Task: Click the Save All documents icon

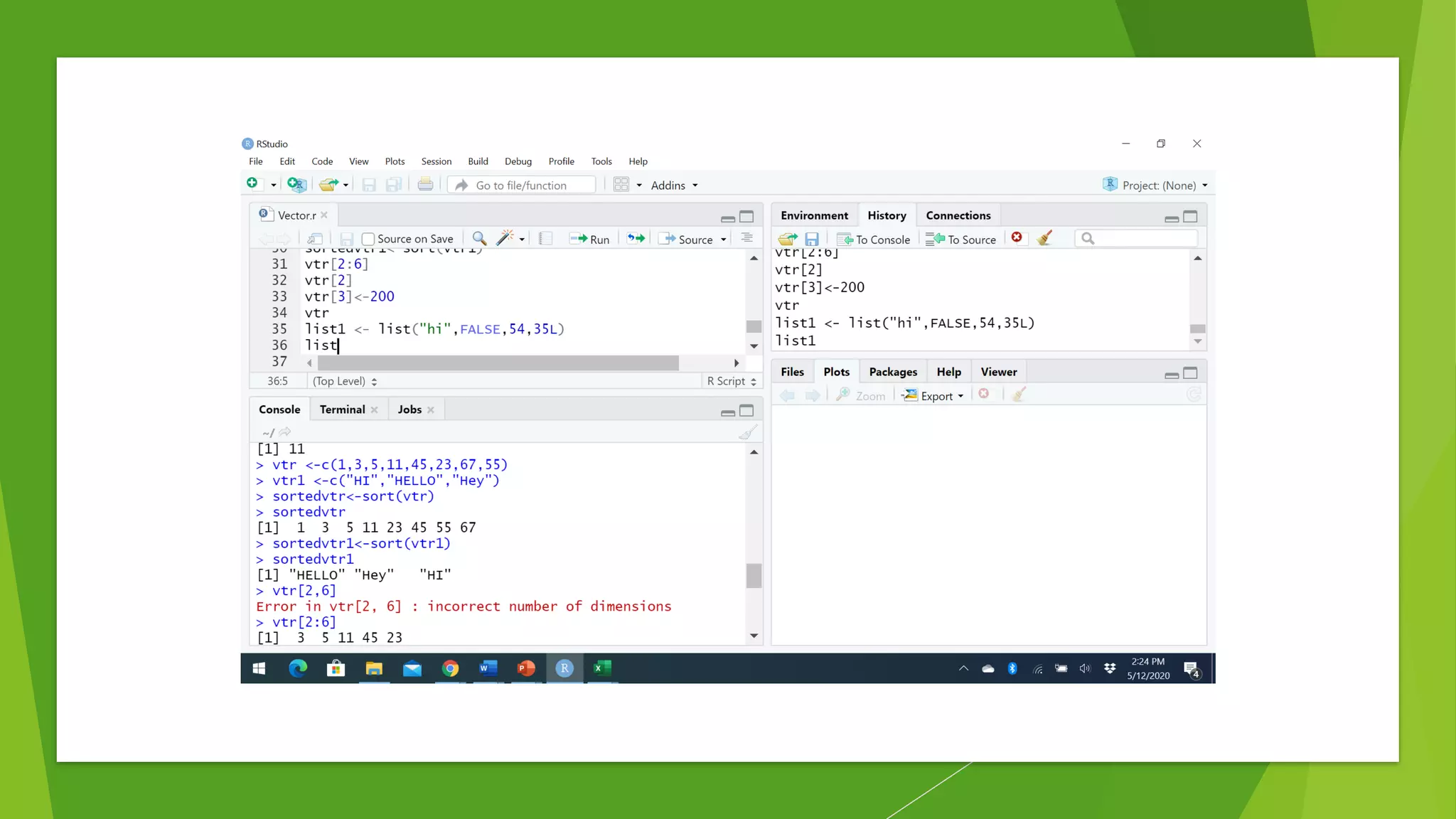Action: [393, 185]
